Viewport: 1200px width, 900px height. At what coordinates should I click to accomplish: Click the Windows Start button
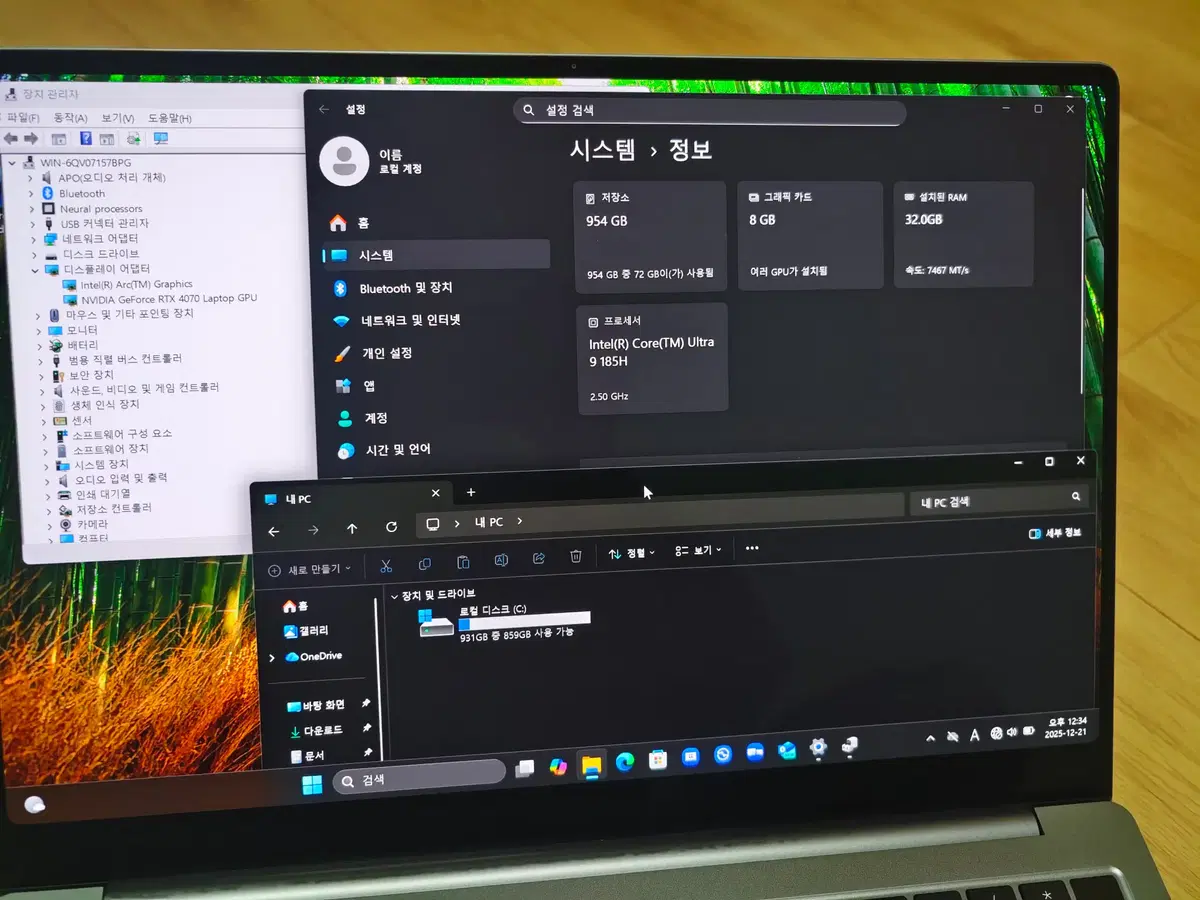(312, 785)
